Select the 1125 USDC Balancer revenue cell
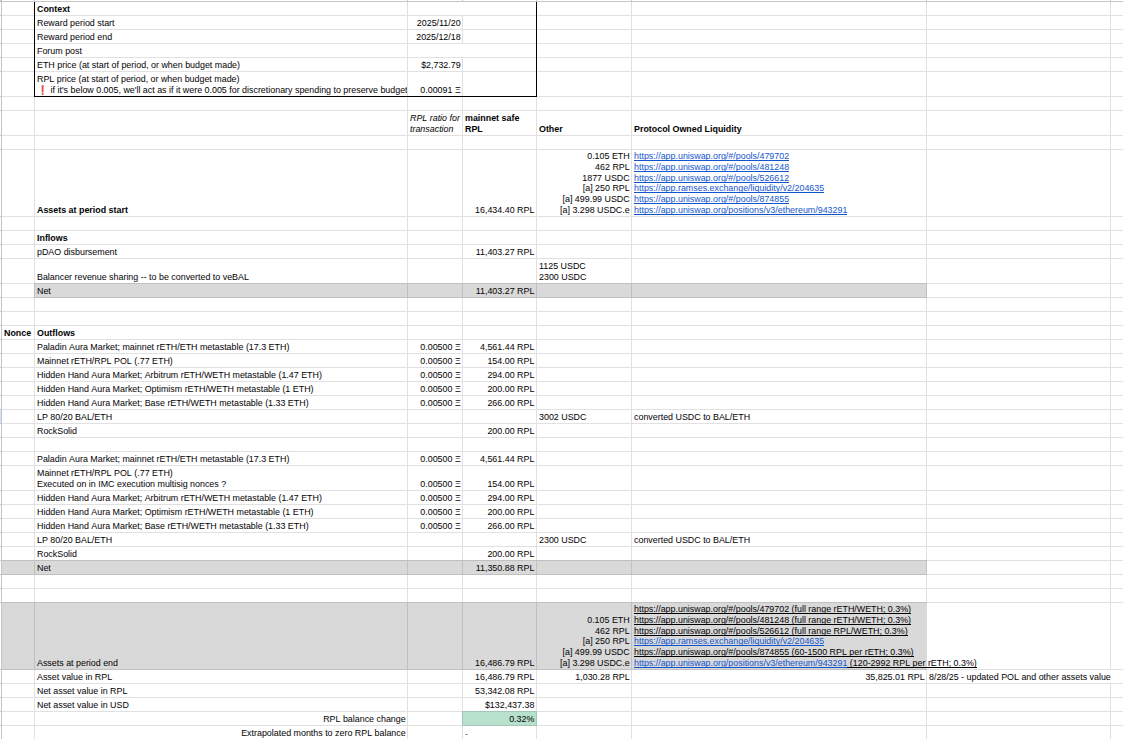The width and height of the screenshot is (1123, 739). [562, 266]
